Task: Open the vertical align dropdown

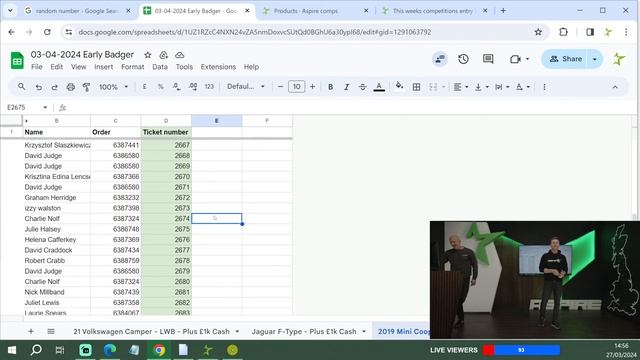Action: point(481,87)
